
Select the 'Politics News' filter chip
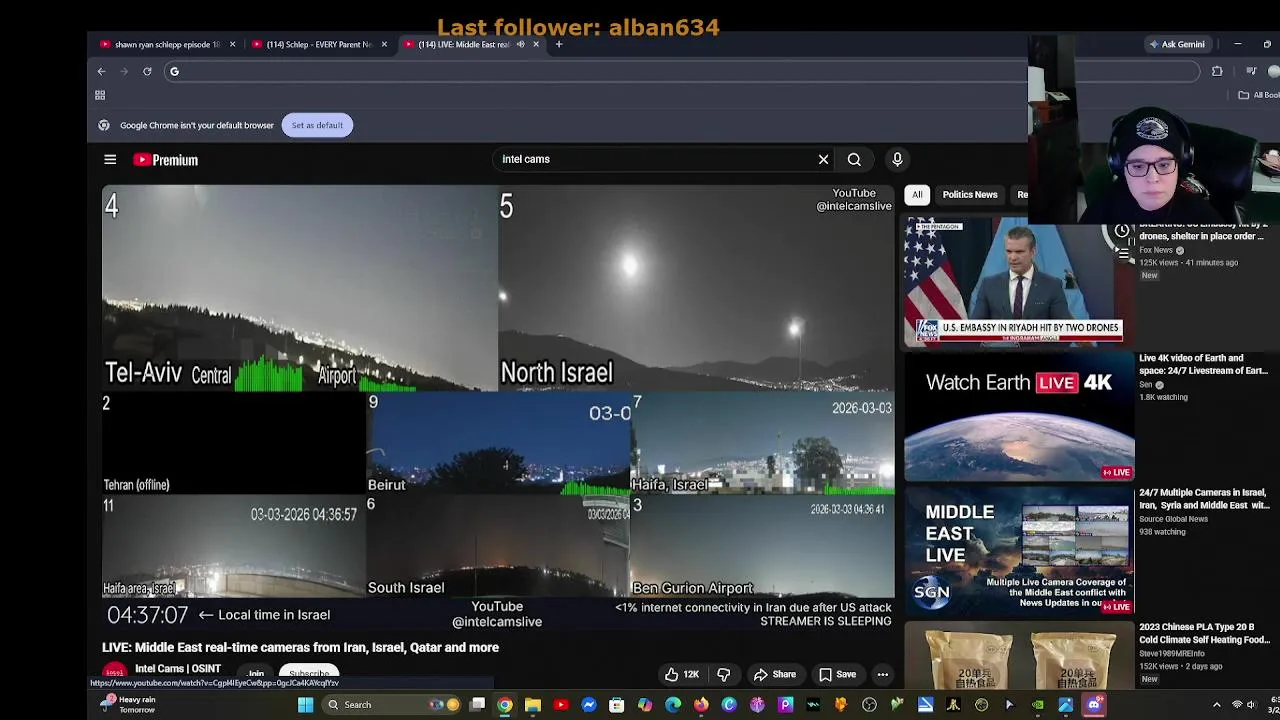coord(970,195)
